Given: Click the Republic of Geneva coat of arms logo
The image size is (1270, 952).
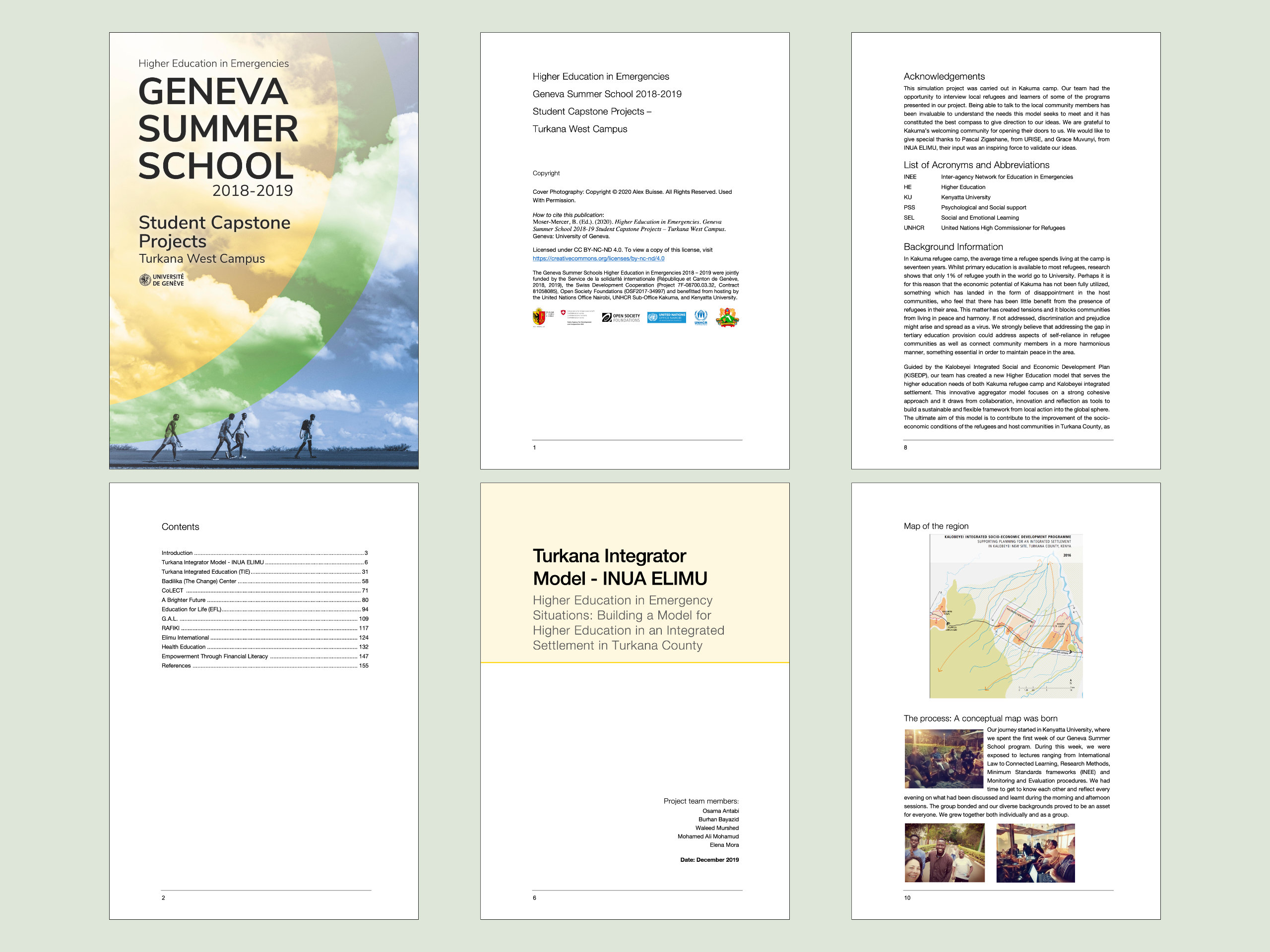Looking at the screenshot, I should [539, 317].
